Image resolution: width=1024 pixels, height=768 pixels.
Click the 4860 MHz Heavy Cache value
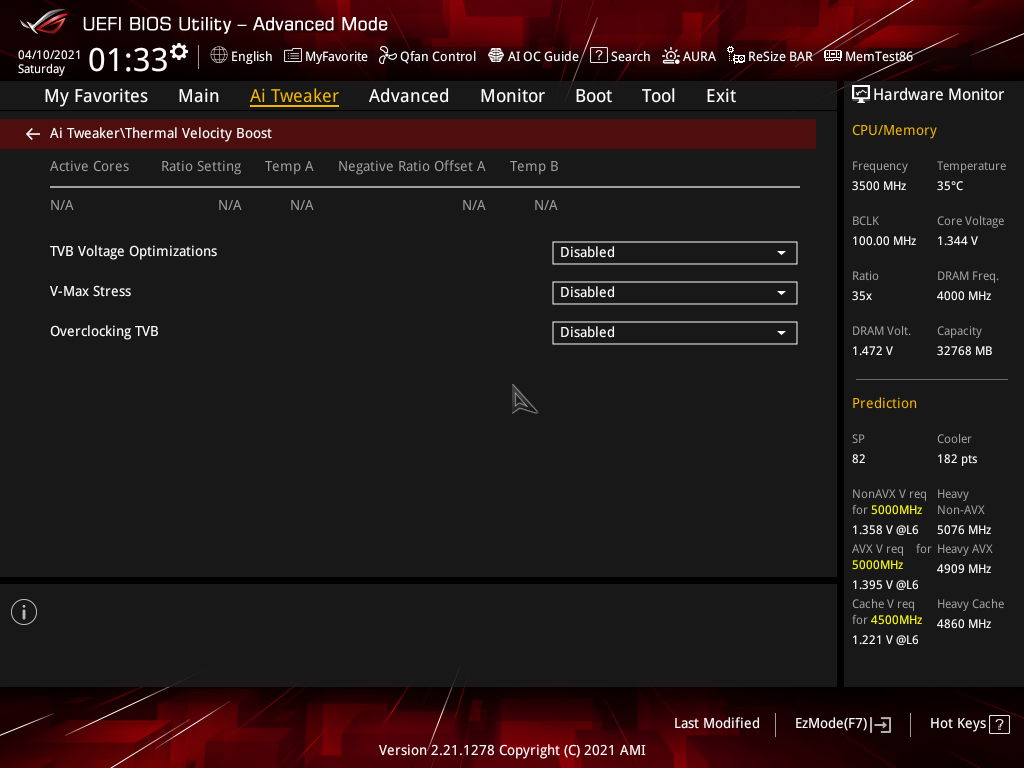964,624
